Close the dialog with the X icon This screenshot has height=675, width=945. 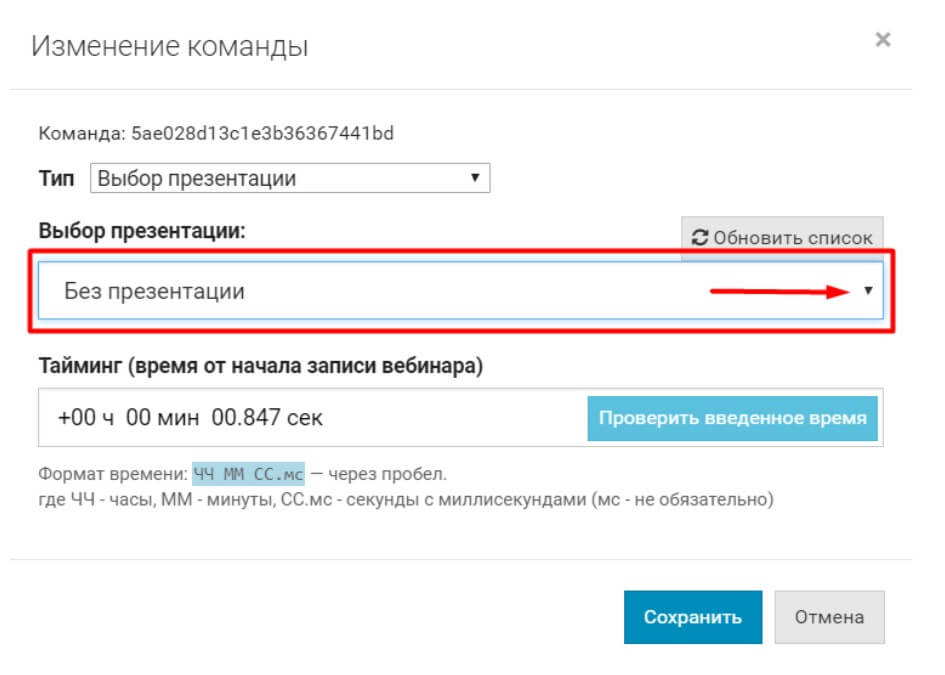[882, 41]
